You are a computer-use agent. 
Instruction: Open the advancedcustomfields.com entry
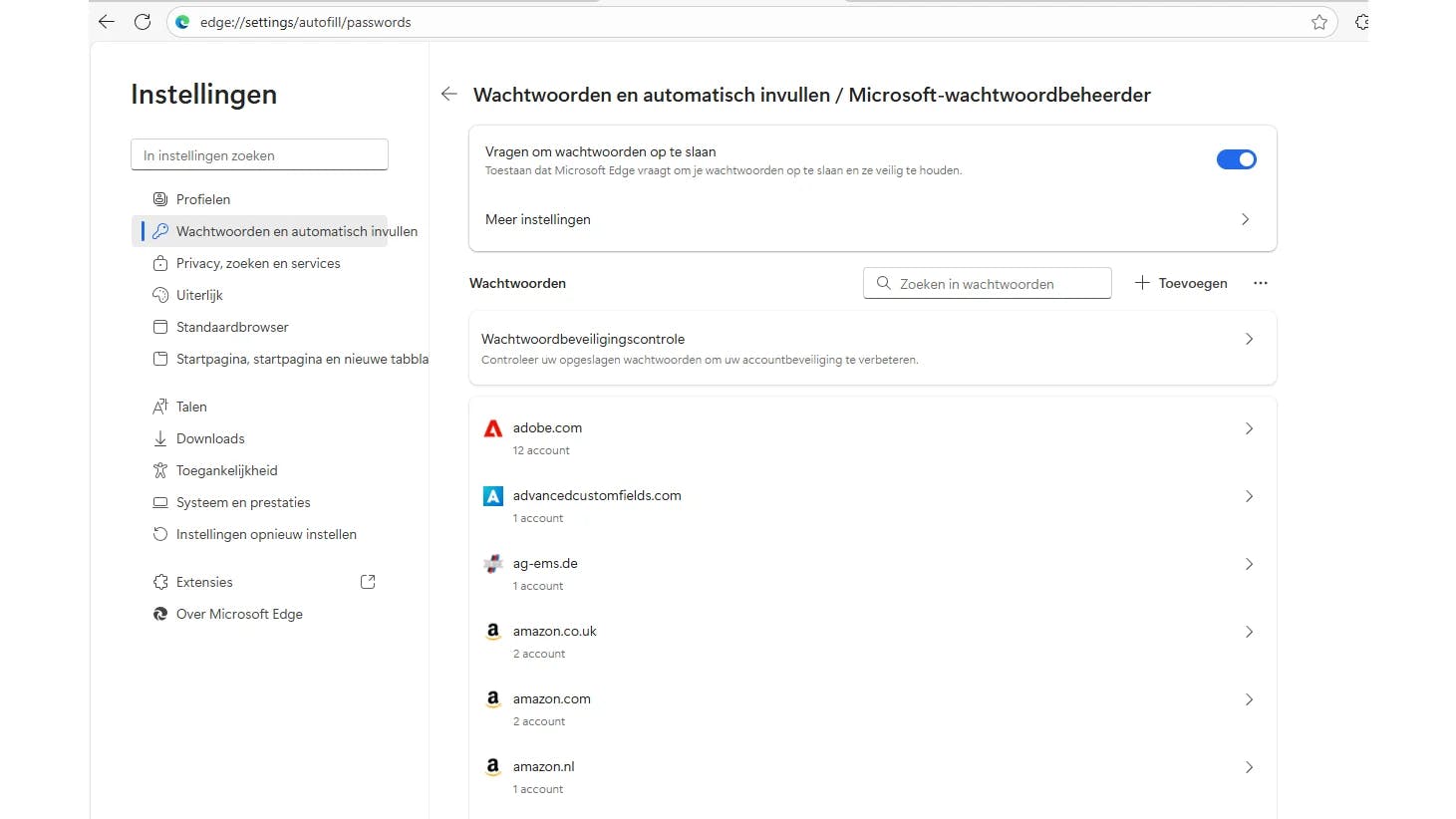[x=873, y=505]
